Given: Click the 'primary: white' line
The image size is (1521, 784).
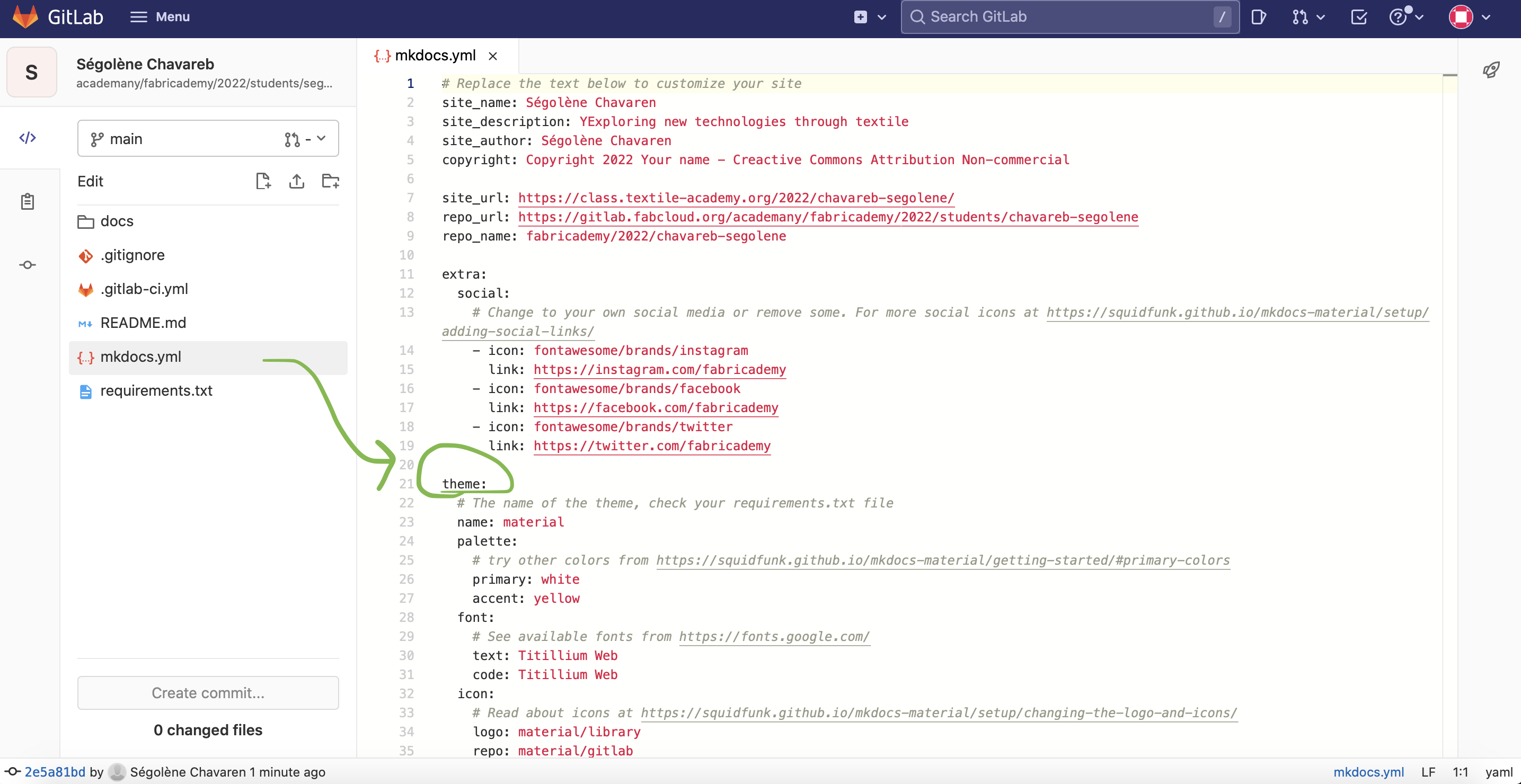Looking at the screenshot, I should point(526,579).
